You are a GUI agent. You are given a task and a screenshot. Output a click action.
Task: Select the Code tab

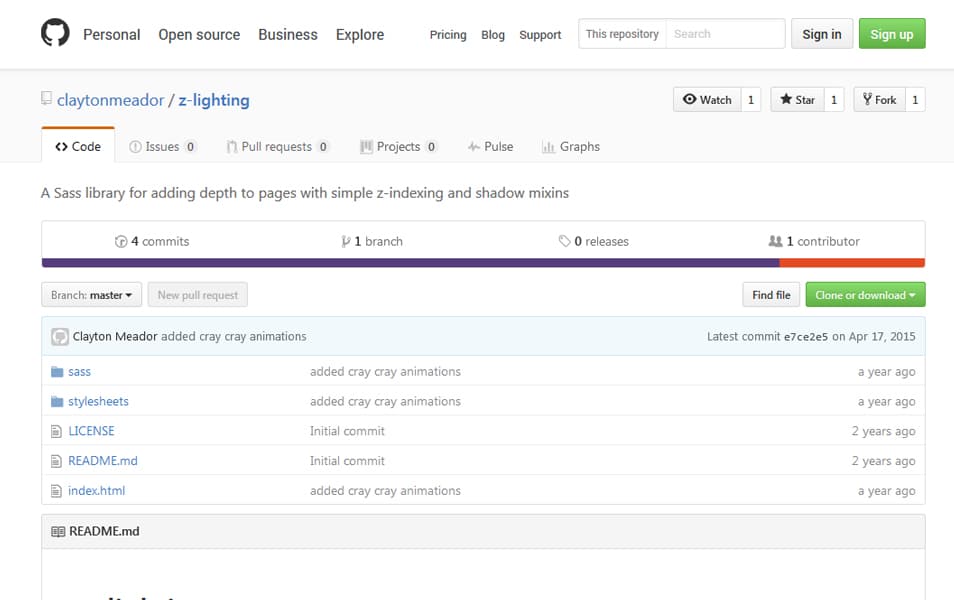pyautogui.click(x=78, y=147)
